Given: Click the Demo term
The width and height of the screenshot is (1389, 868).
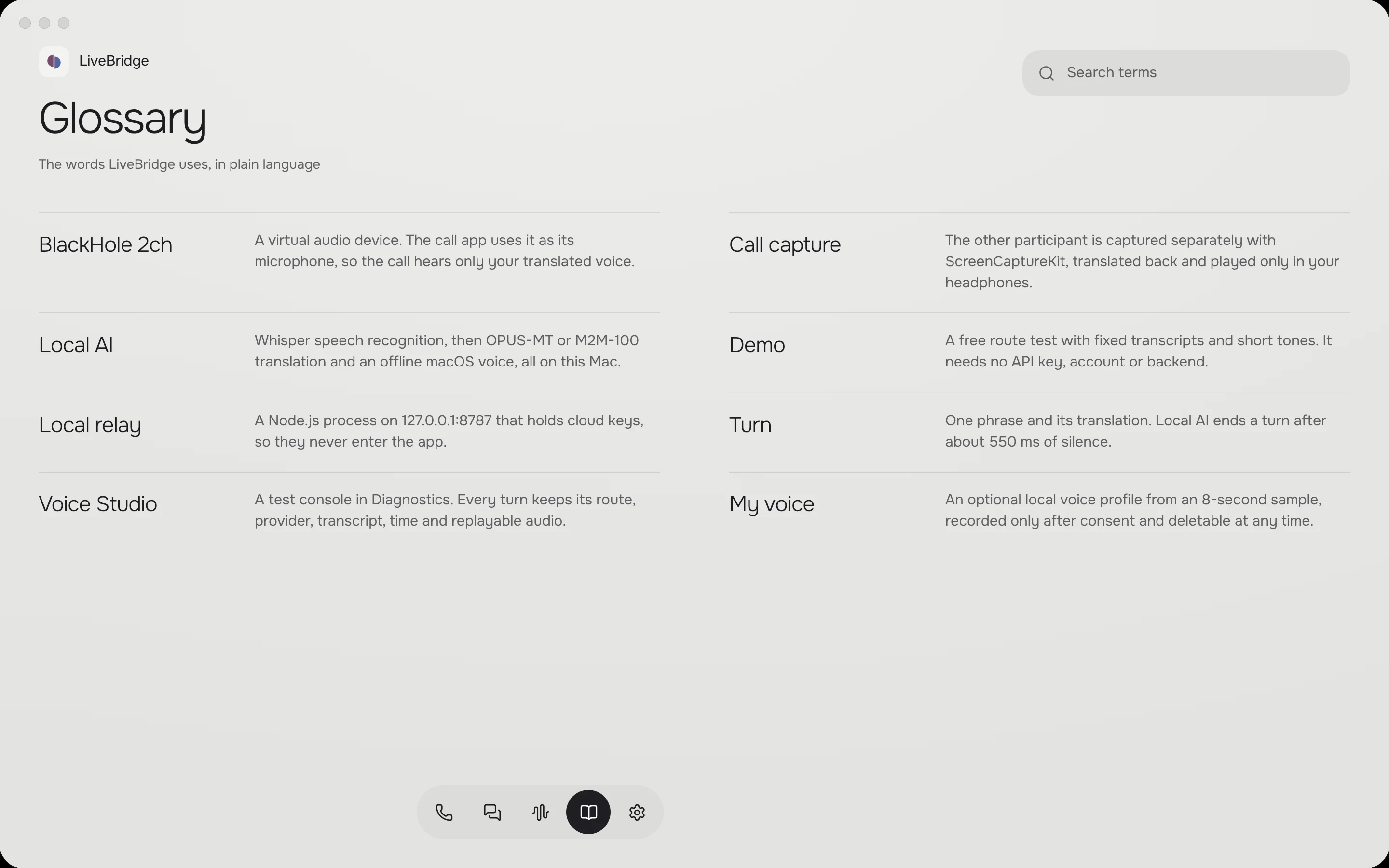Looking at the screenshot, I should (x=757, y=345).
